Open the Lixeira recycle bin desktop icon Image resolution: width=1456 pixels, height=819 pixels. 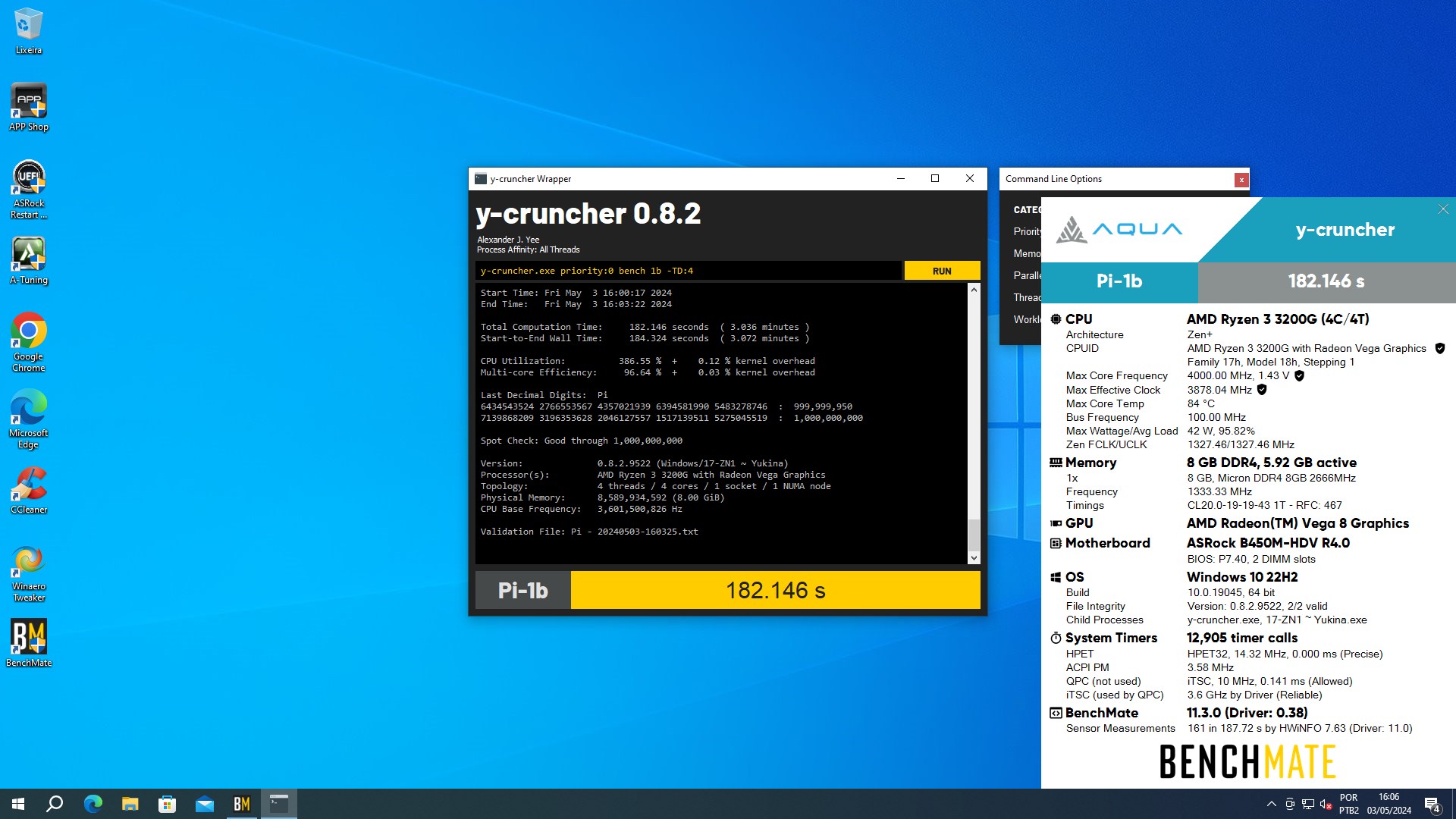(28, 31)
